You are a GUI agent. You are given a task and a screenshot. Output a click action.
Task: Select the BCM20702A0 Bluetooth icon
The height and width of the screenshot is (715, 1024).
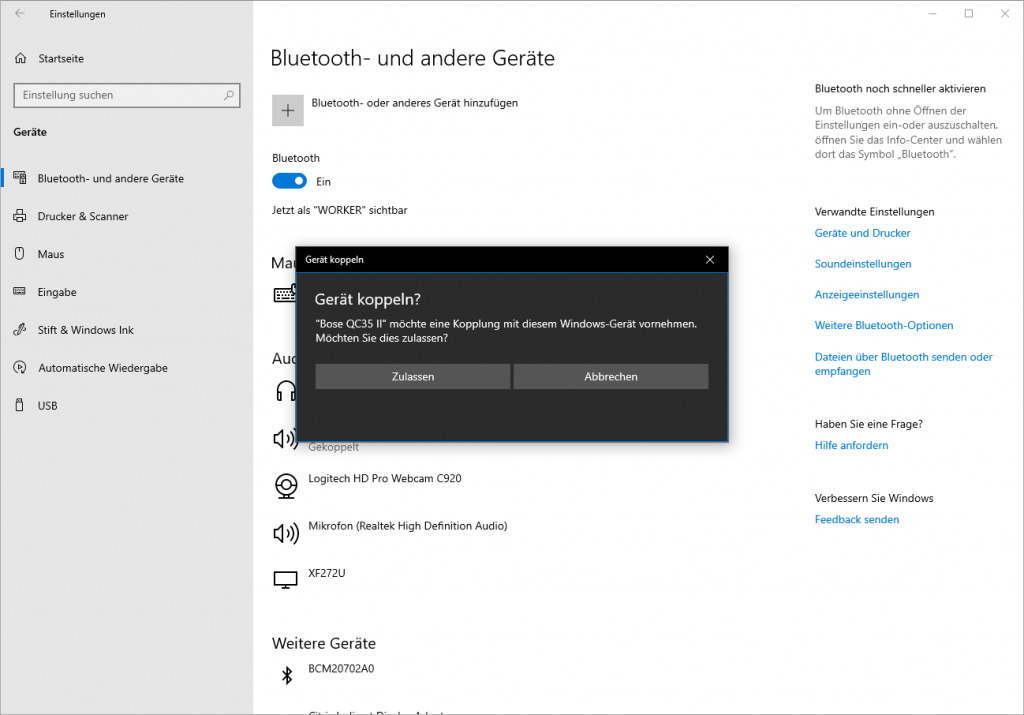click(x=286, y=675)
